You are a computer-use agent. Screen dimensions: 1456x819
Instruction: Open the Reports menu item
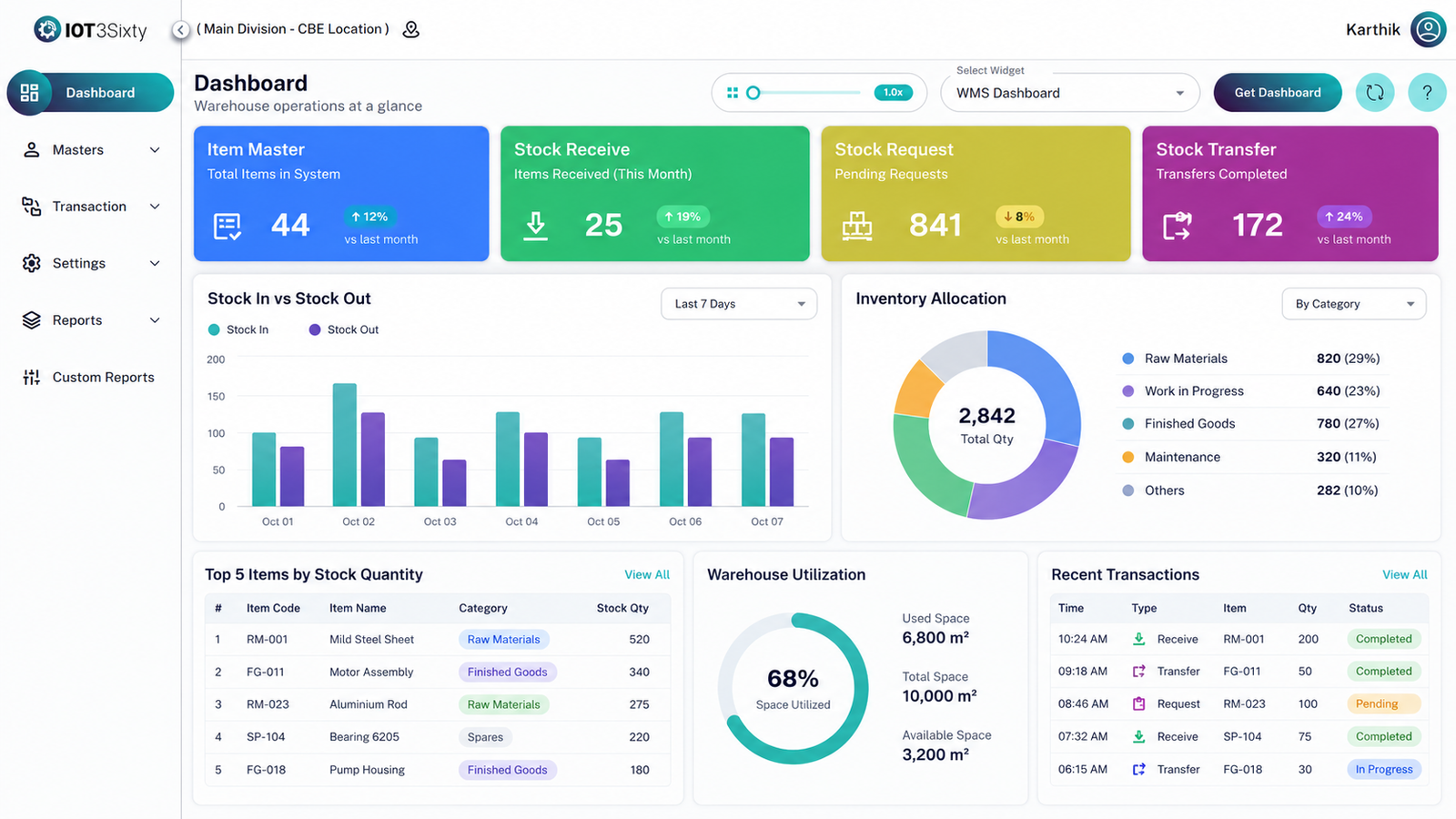click(91, 320)
